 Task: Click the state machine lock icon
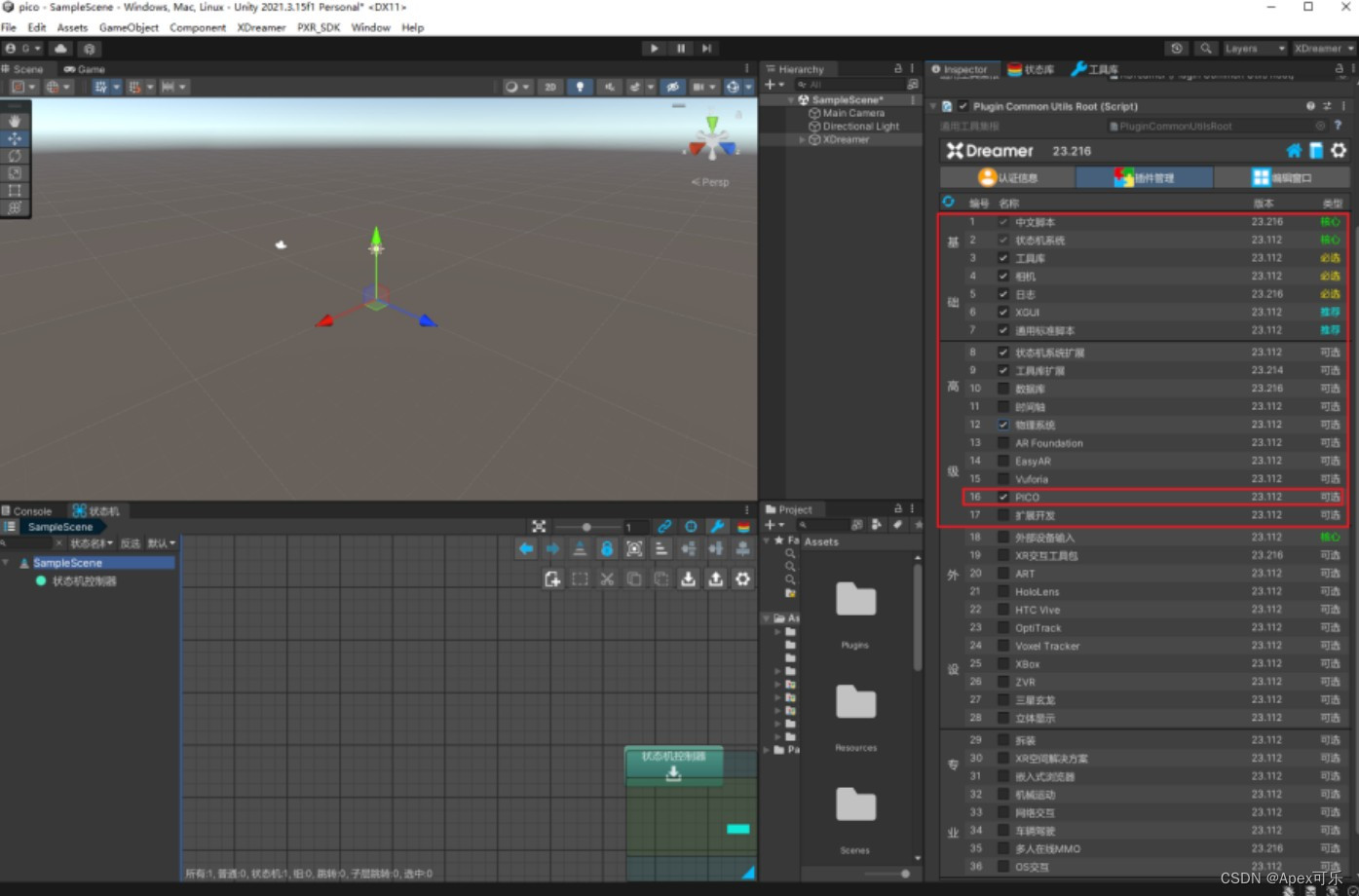(606, 549)
